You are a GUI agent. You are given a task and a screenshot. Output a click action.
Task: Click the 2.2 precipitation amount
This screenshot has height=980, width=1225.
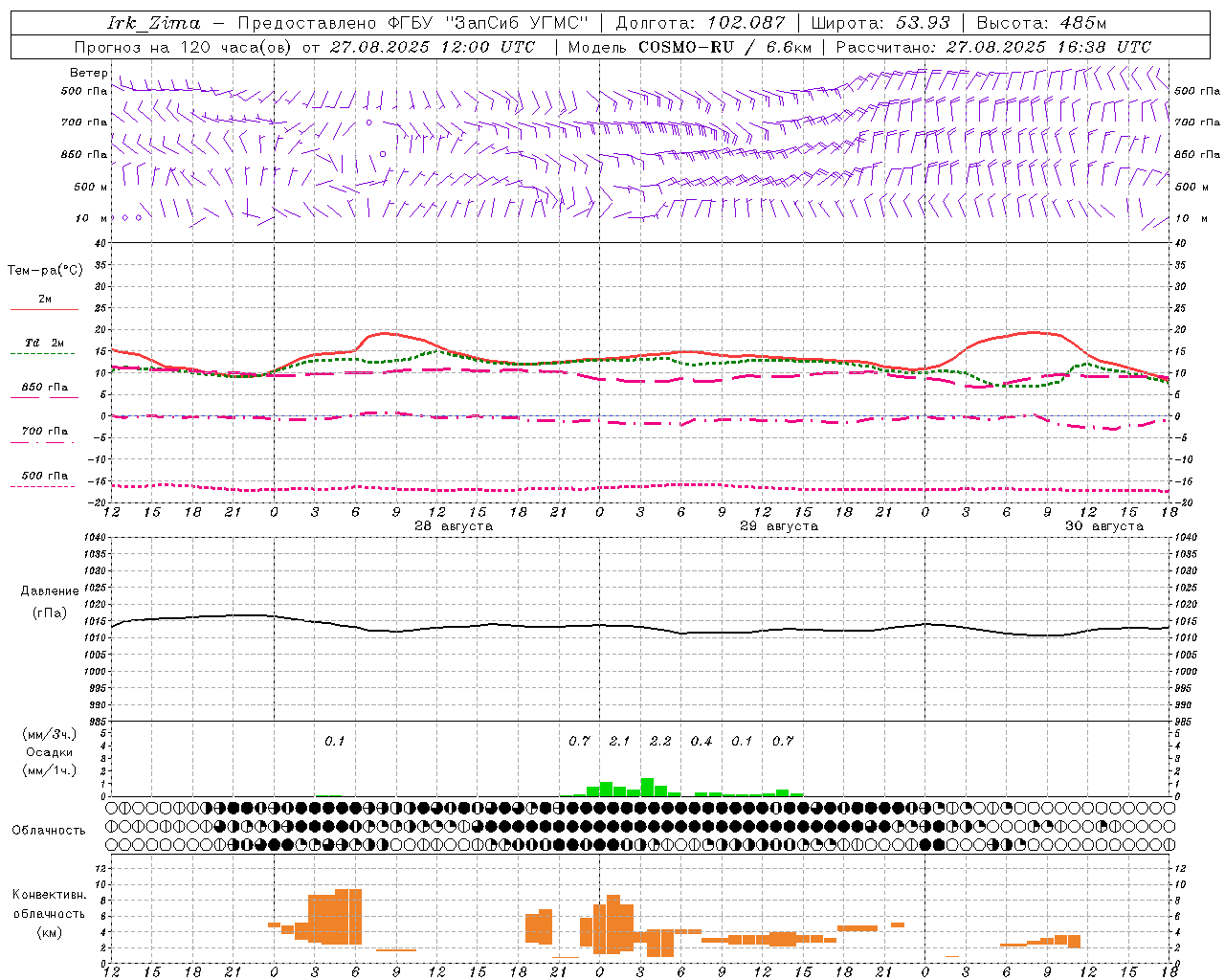660,741
